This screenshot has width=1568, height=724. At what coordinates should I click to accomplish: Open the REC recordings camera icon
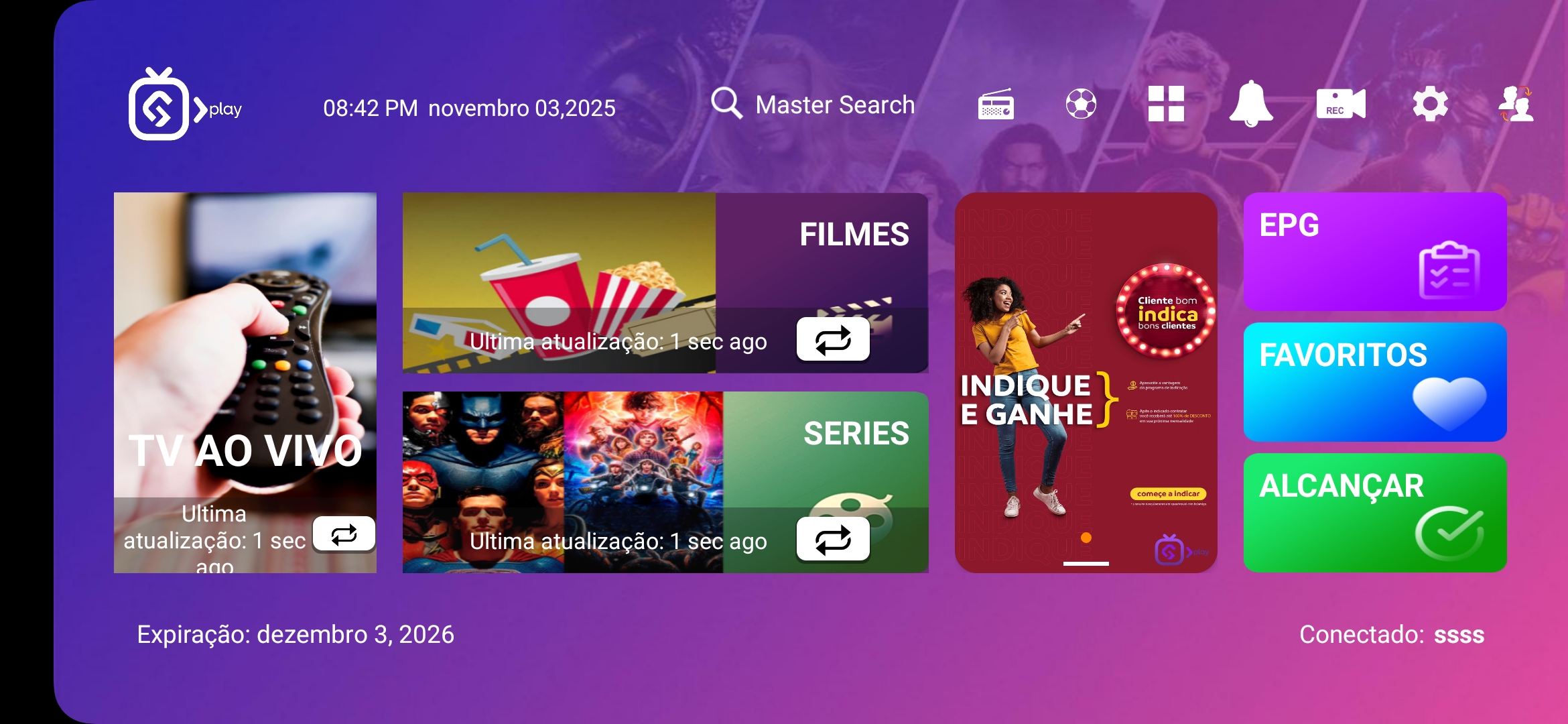click(x=1341, y=104)
